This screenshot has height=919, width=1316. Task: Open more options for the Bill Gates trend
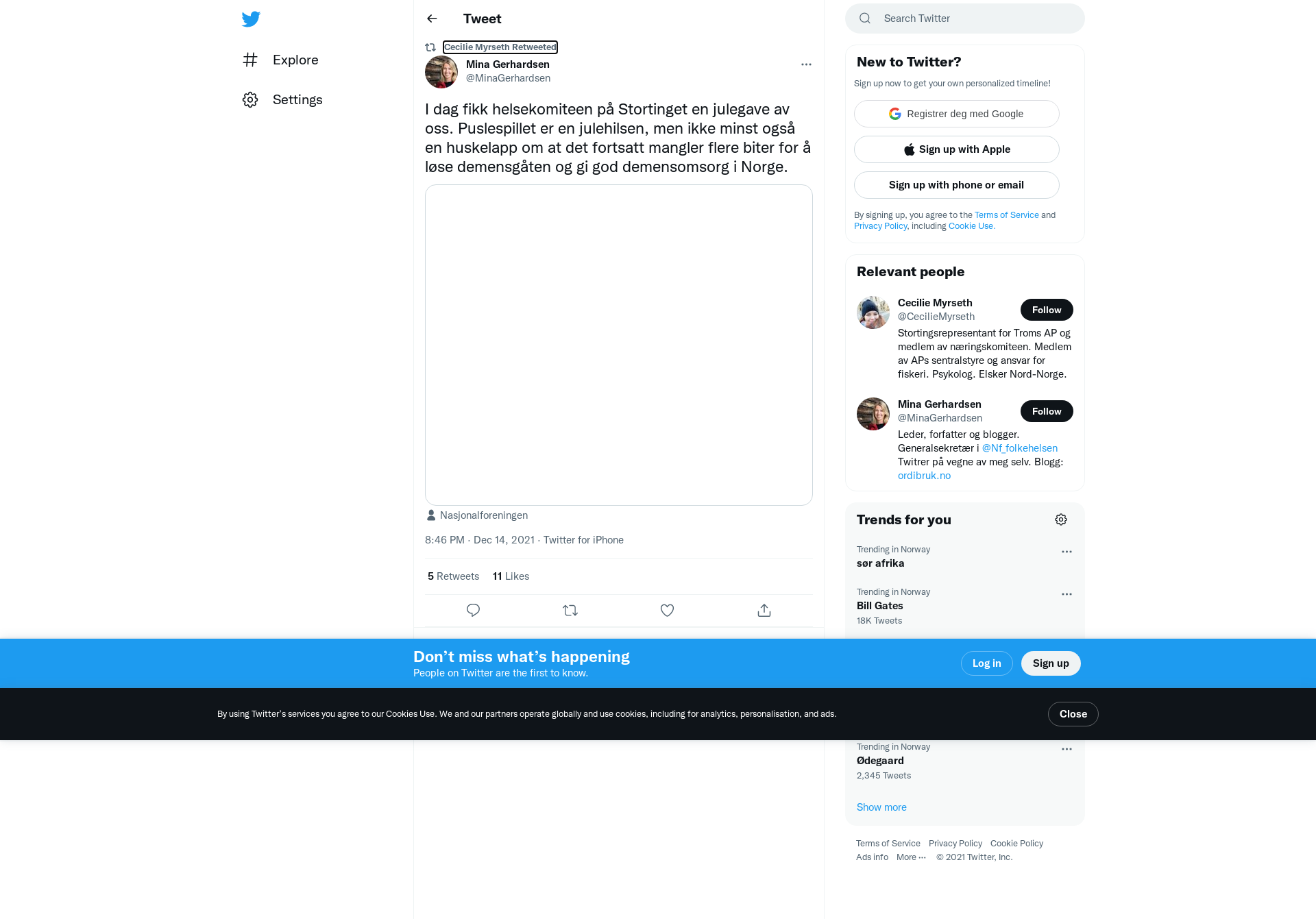tap(1067, 594)
